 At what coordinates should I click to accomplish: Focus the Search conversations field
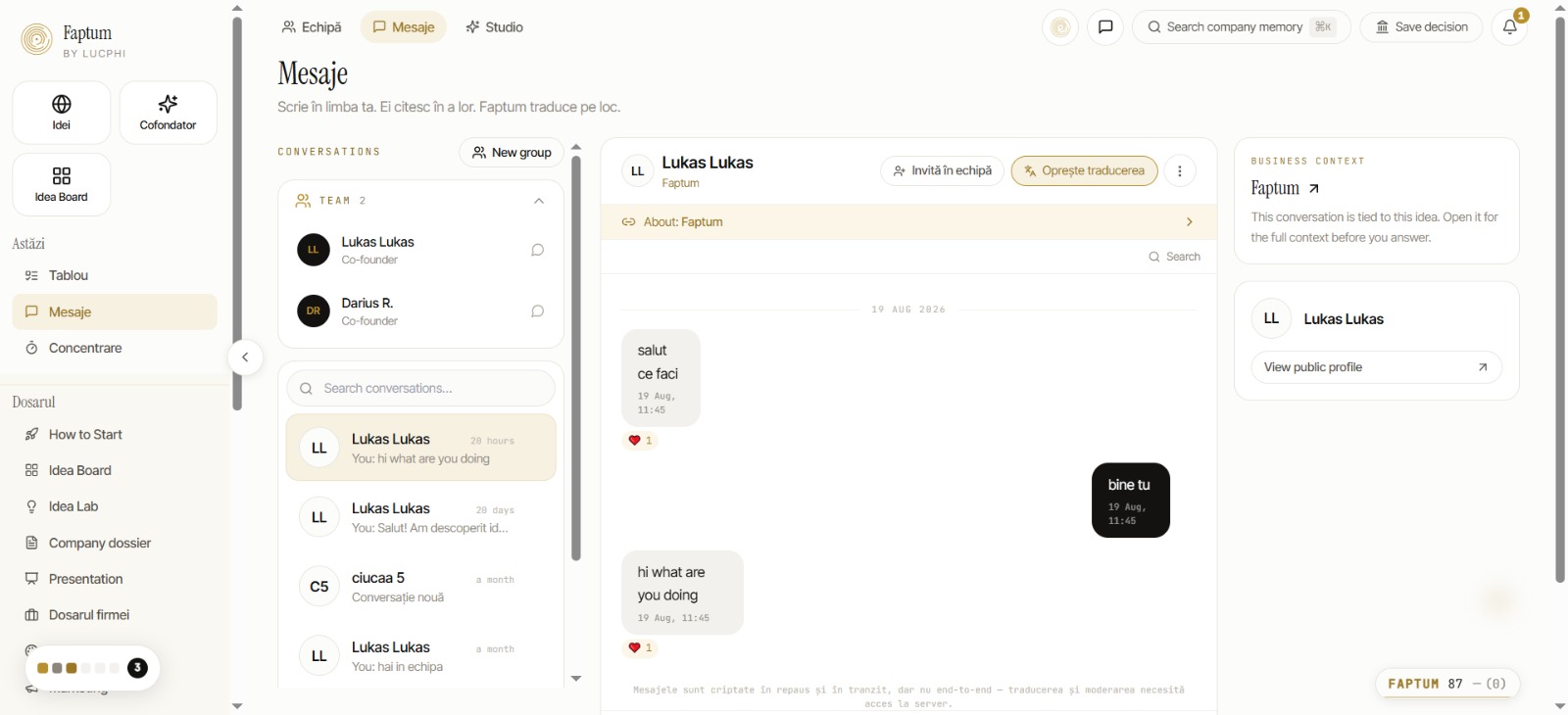tap(420, 389)
